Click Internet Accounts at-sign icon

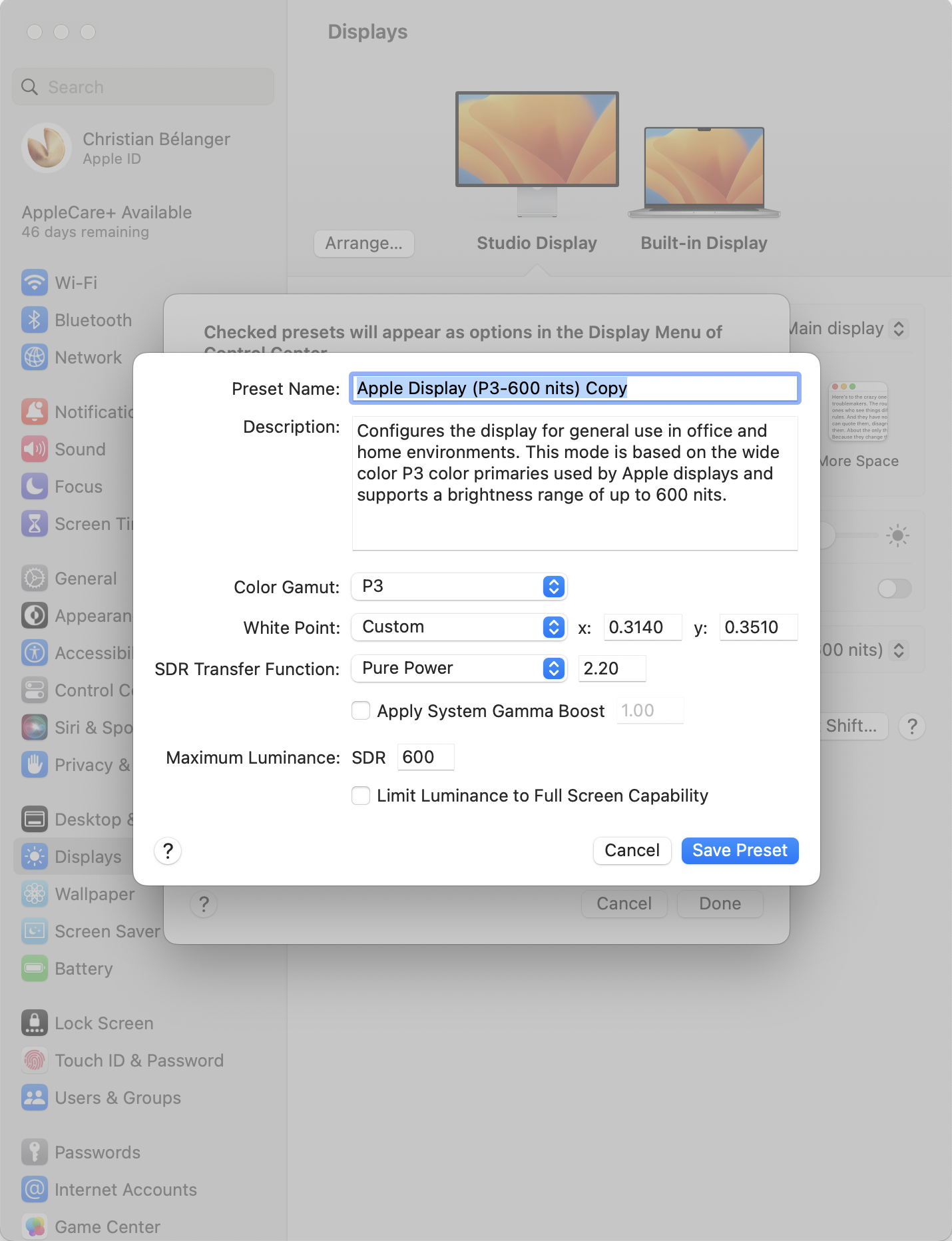[x=35, y=1190]
